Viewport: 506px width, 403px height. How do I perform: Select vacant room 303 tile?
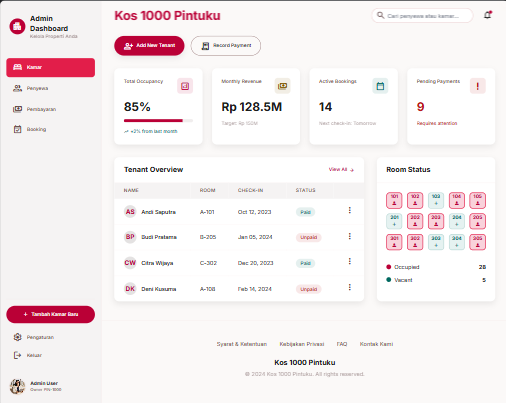pos(436,242)
